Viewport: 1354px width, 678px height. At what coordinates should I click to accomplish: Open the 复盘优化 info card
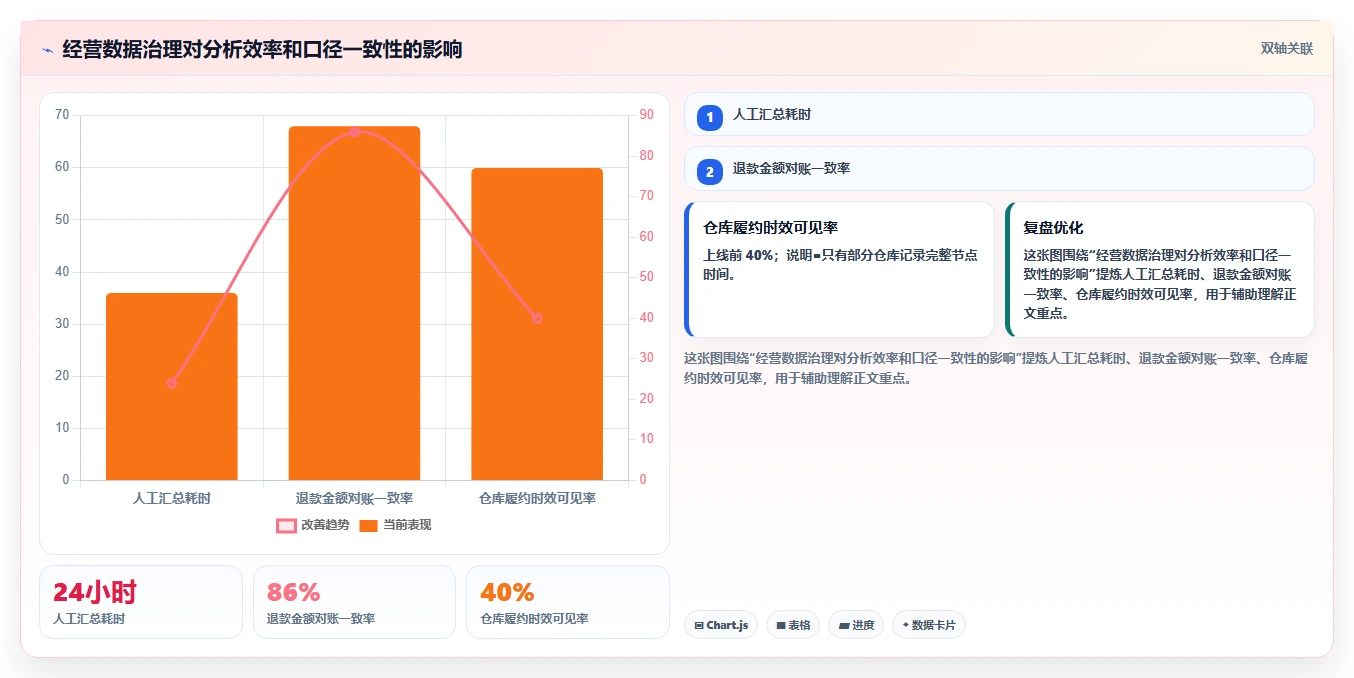click(x=1160, y=269)
